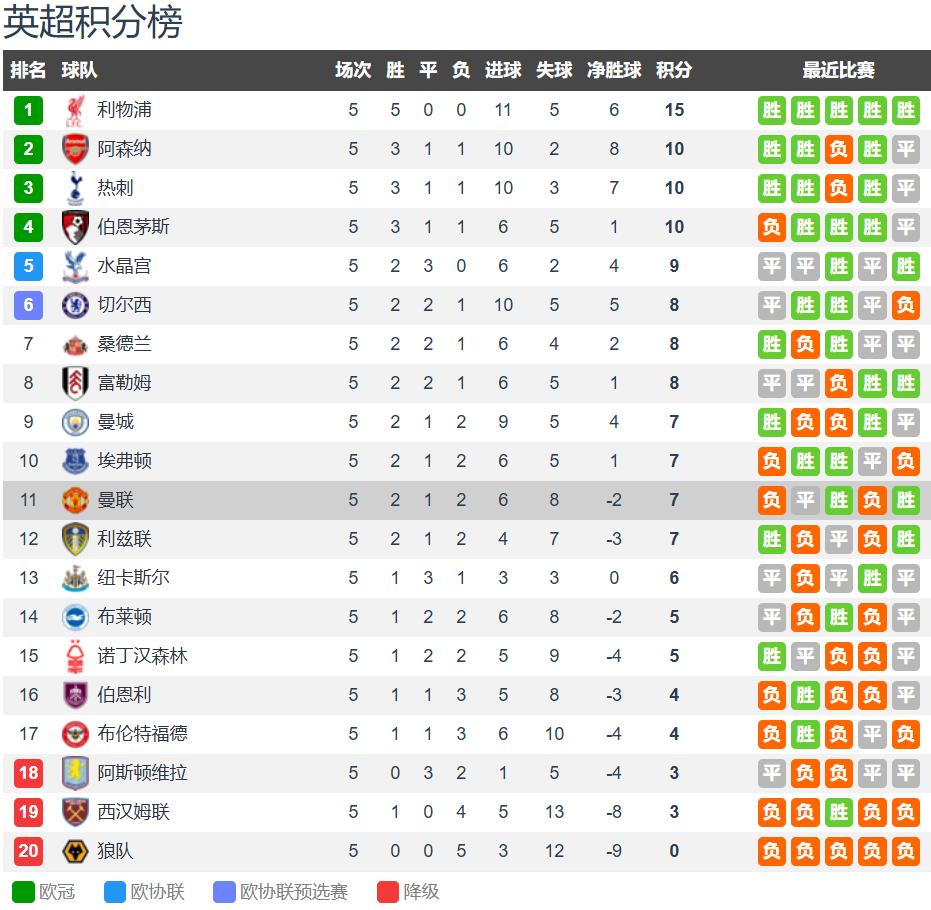Click the 进球 column header
Image resolution: width=931 pixels, height=910 pixels.
click(503, 71)
